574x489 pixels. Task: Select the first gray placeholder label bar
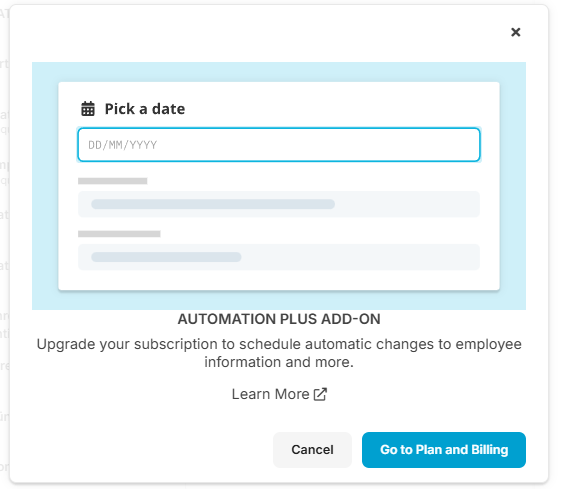pyautogui.click(x=112, y=181)
